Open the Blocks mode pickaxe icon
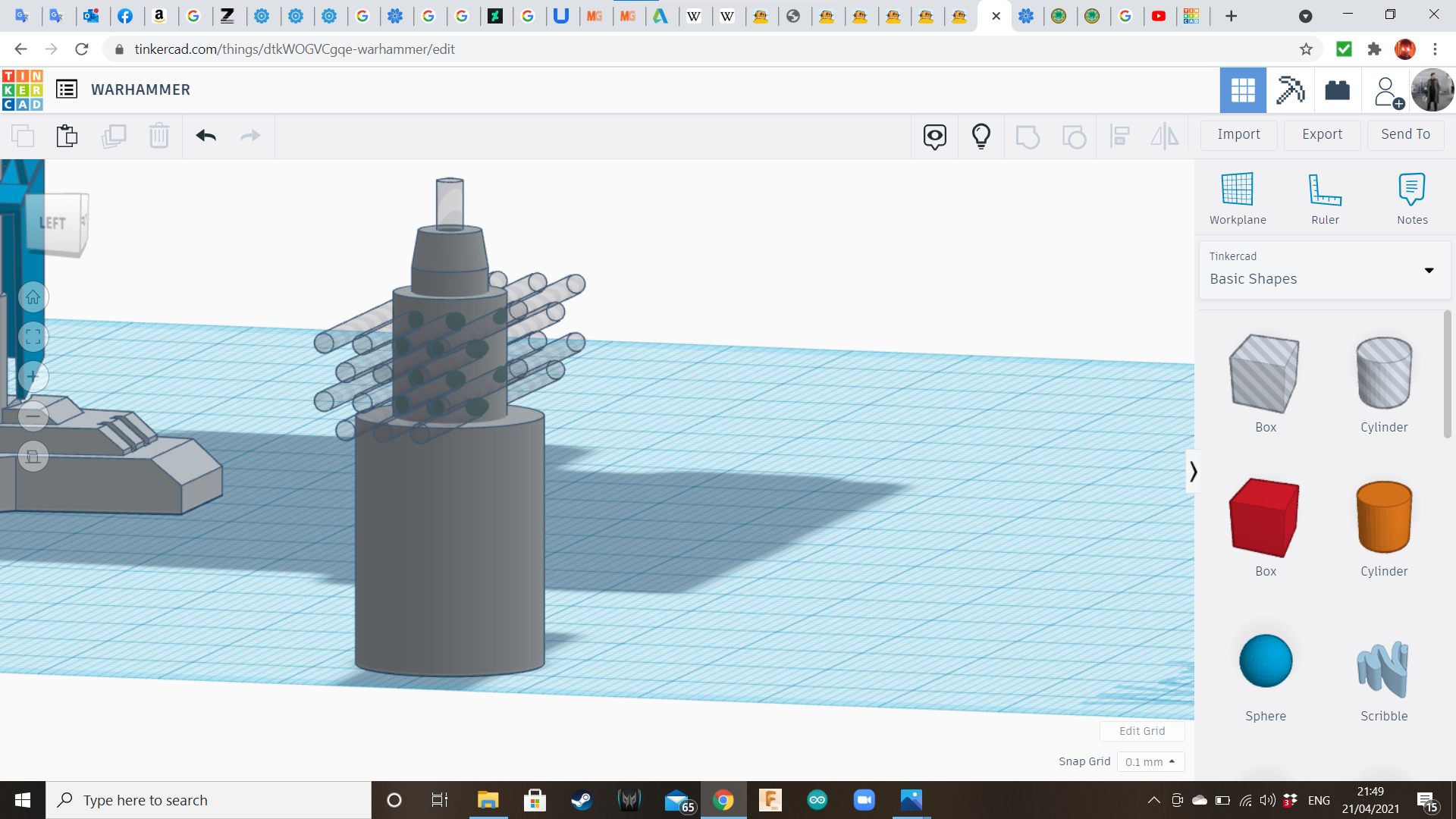This screenshot has height=819, width=1456. coord(1290,90)
